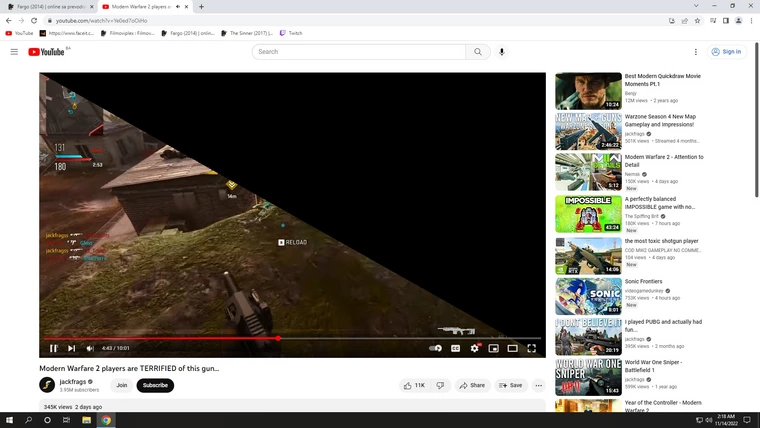Open Task View on the taskbar
The height and width of the screenshot is (428, 760).
66,420
